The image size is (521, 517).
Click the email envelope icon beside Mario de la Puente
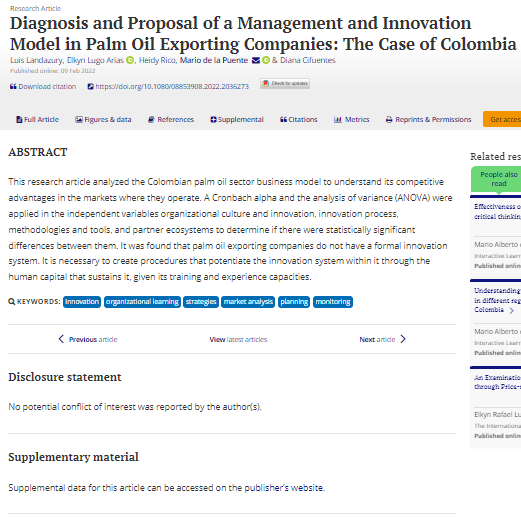point(256,60)
